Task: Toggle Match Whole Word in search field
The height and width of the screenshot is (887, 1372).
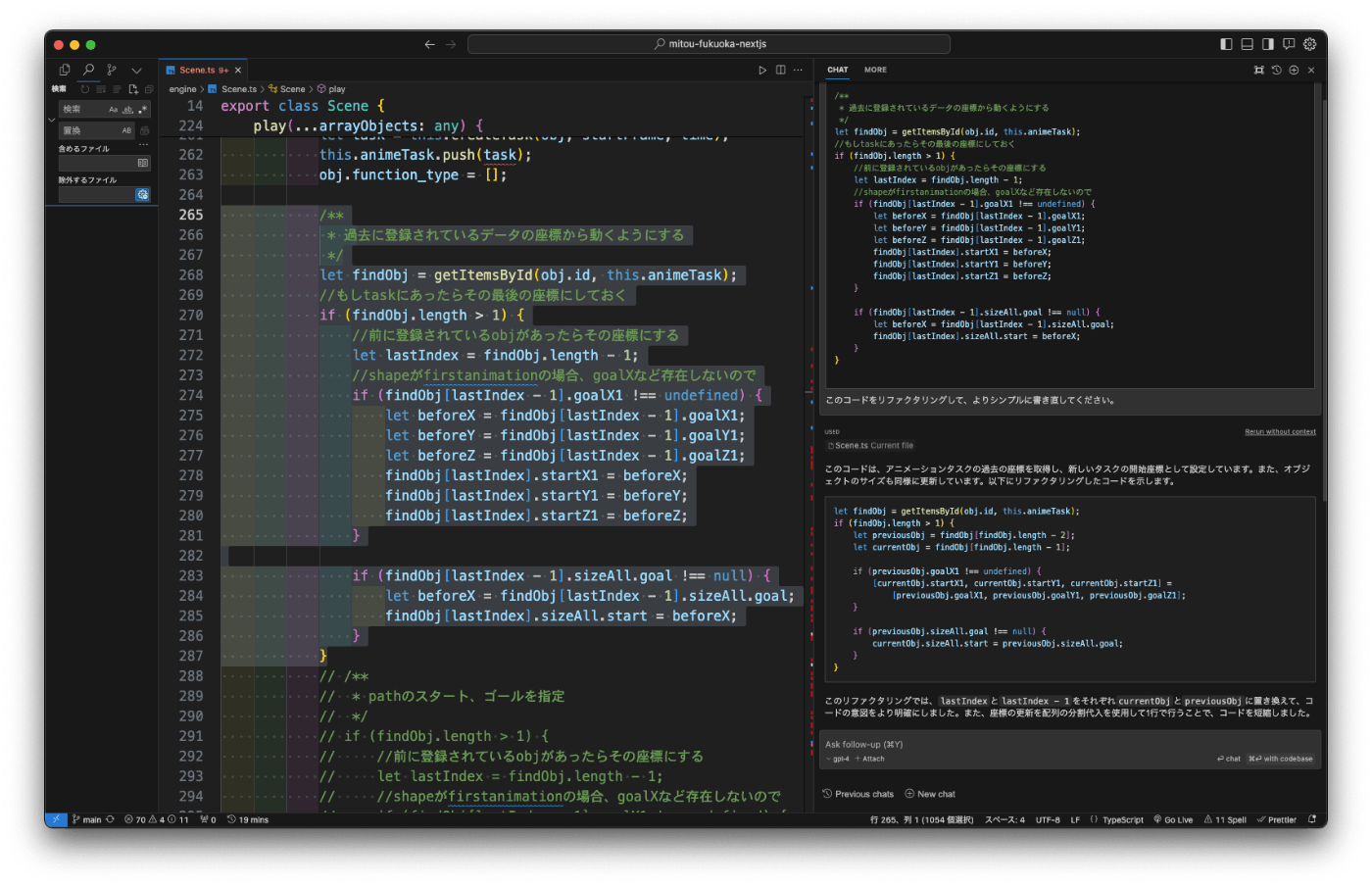Action: tap(127, 110)
